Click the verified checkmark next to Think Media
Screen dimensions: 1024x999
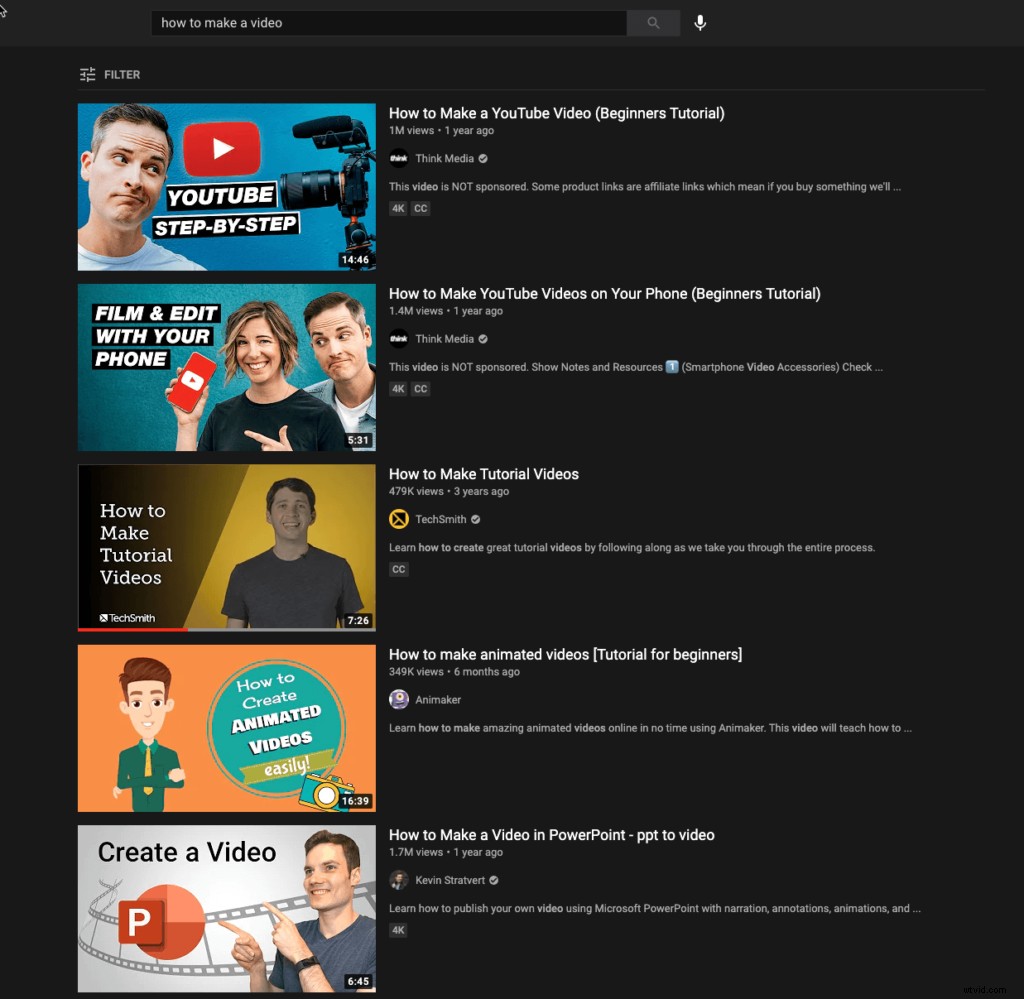click(482, 158)
